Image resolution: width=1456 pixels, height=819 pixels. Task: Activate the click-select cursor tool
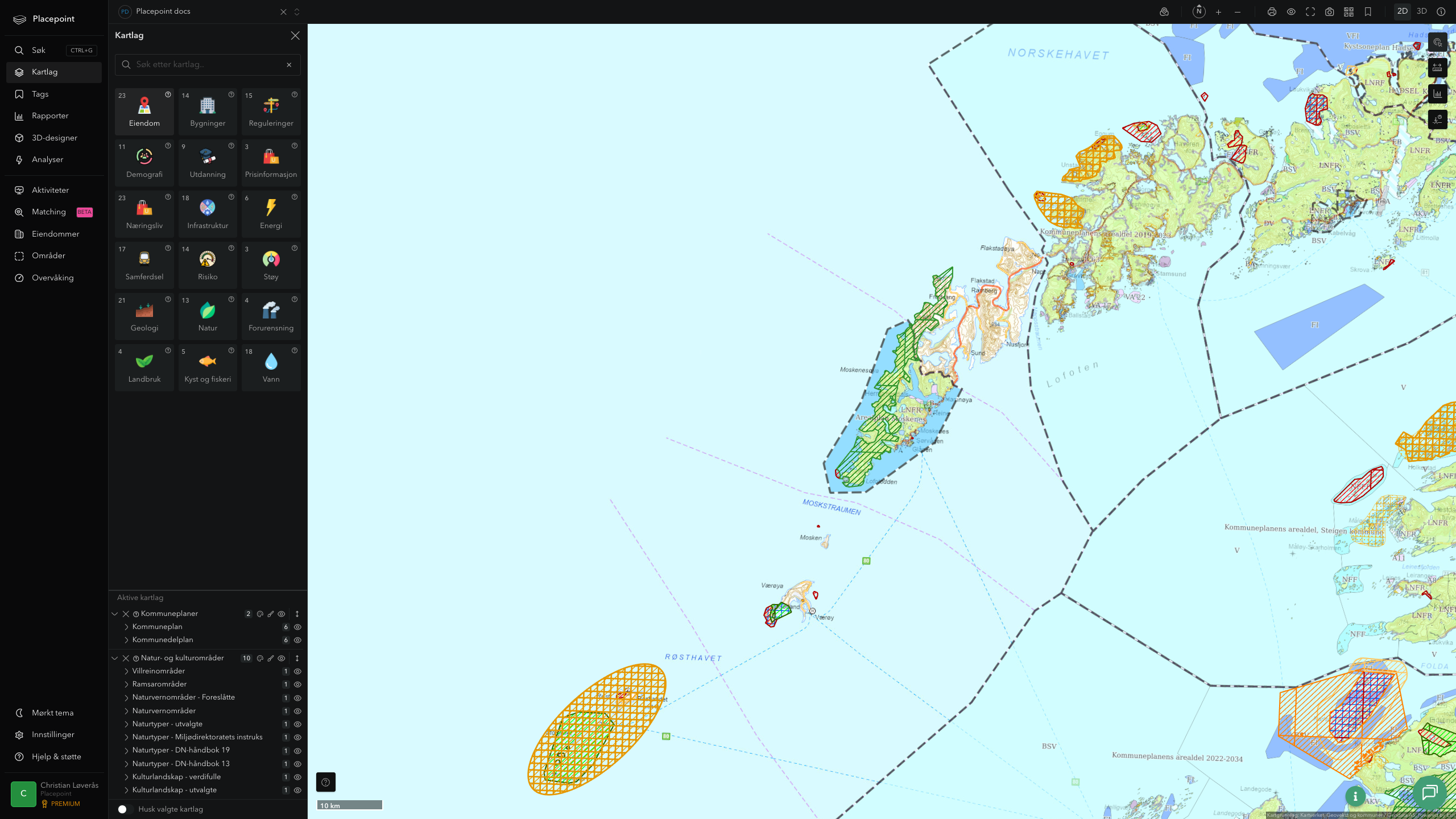click(1437, 42)
